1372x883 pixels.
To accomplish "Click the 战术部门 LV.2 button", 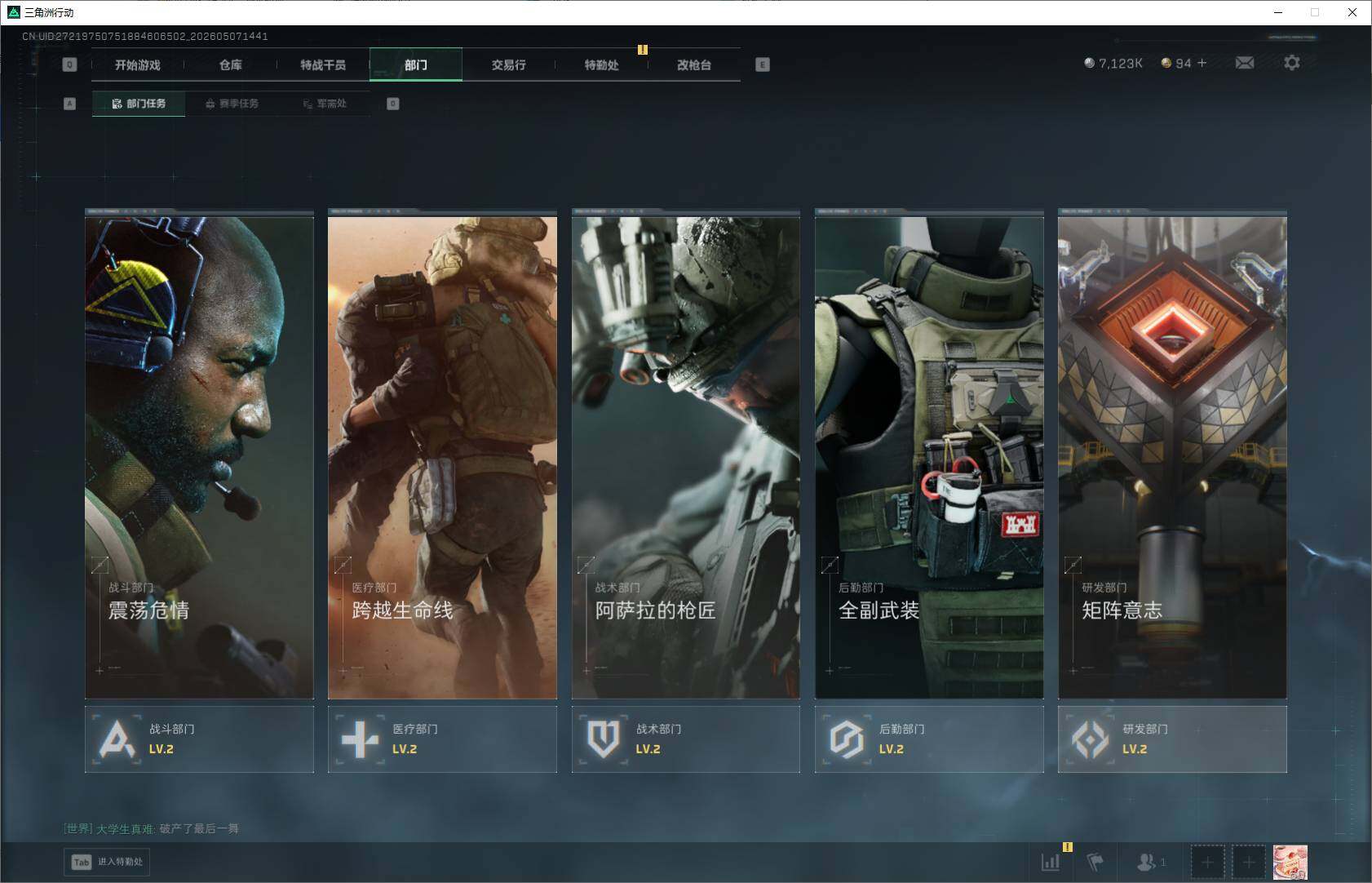I will (686, 739).
